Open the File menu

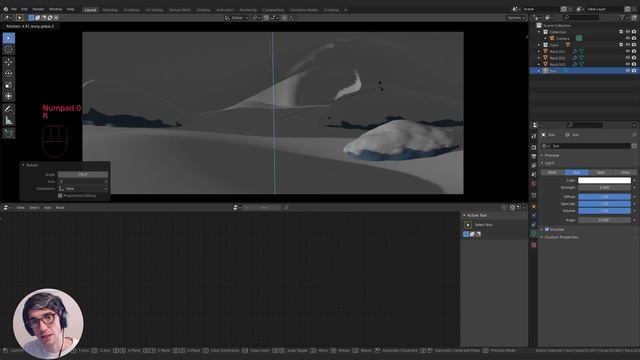14,9
